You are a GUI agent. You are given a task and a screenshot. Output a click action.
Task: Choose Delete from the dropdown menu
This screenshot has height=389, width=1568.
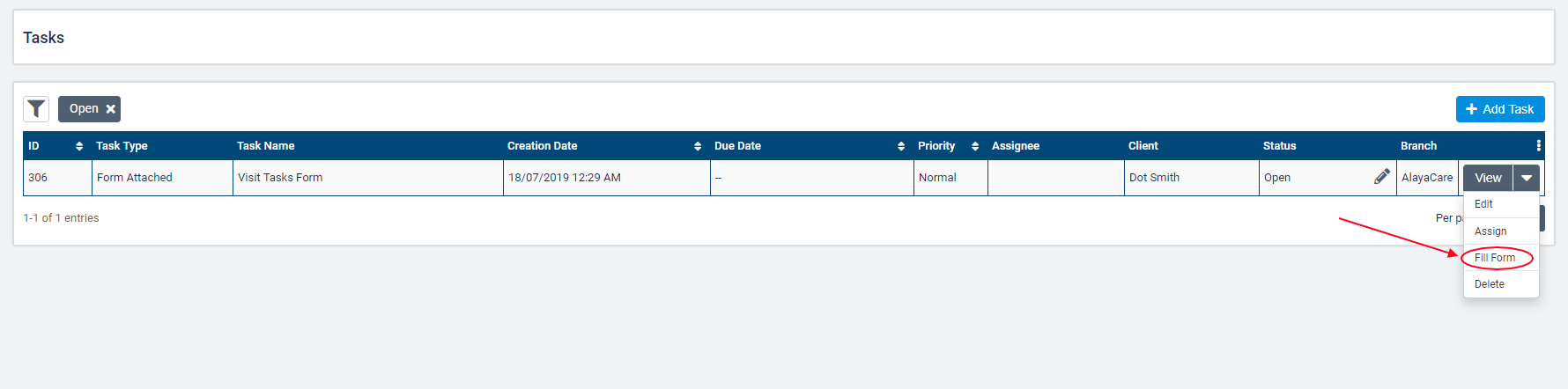[1490, 284]
